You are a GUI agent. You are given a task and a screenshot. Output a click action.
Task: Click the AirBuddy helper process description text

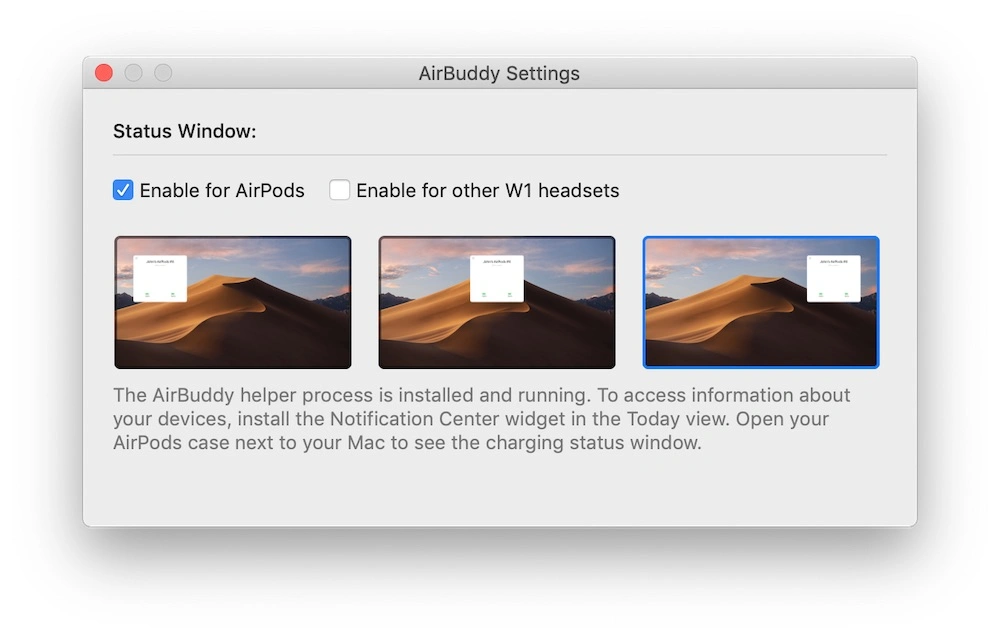click(x=482, y=418)
